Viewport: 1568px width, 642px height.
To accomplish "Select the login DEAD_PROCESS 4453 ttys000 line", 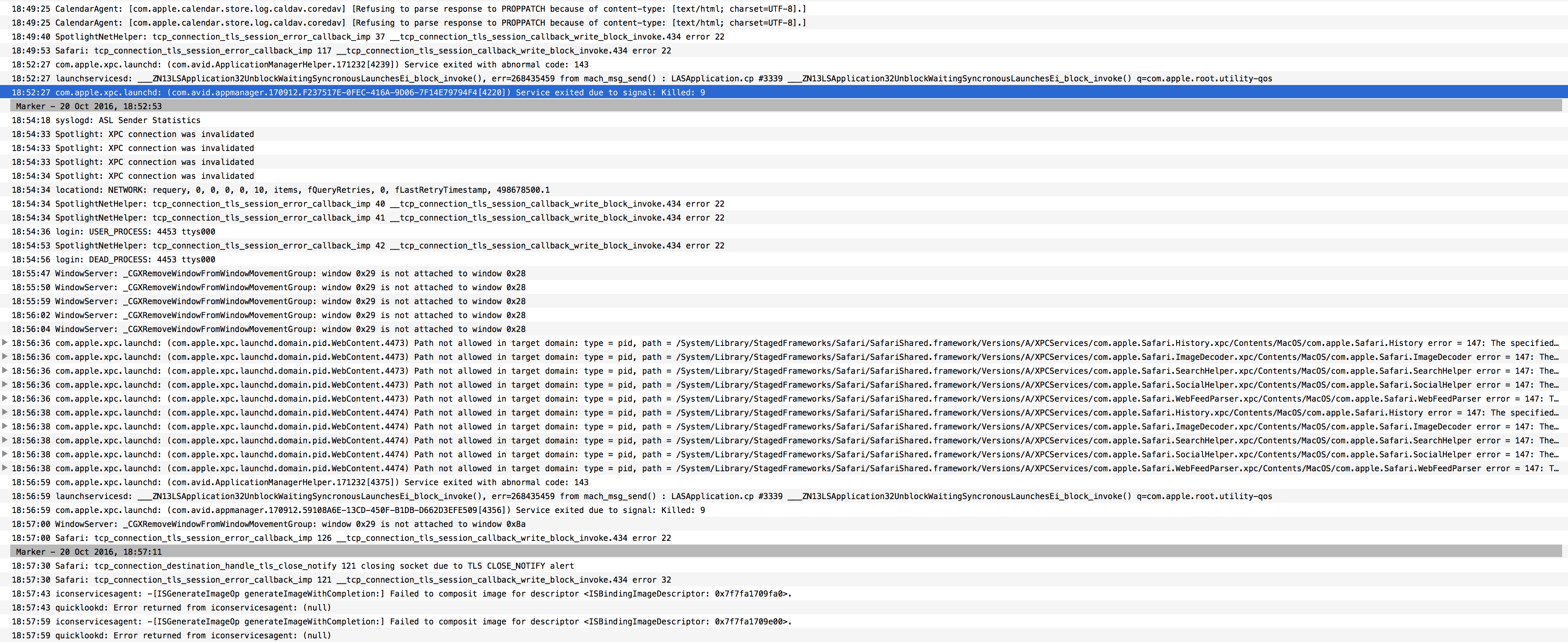I will 113,259.
